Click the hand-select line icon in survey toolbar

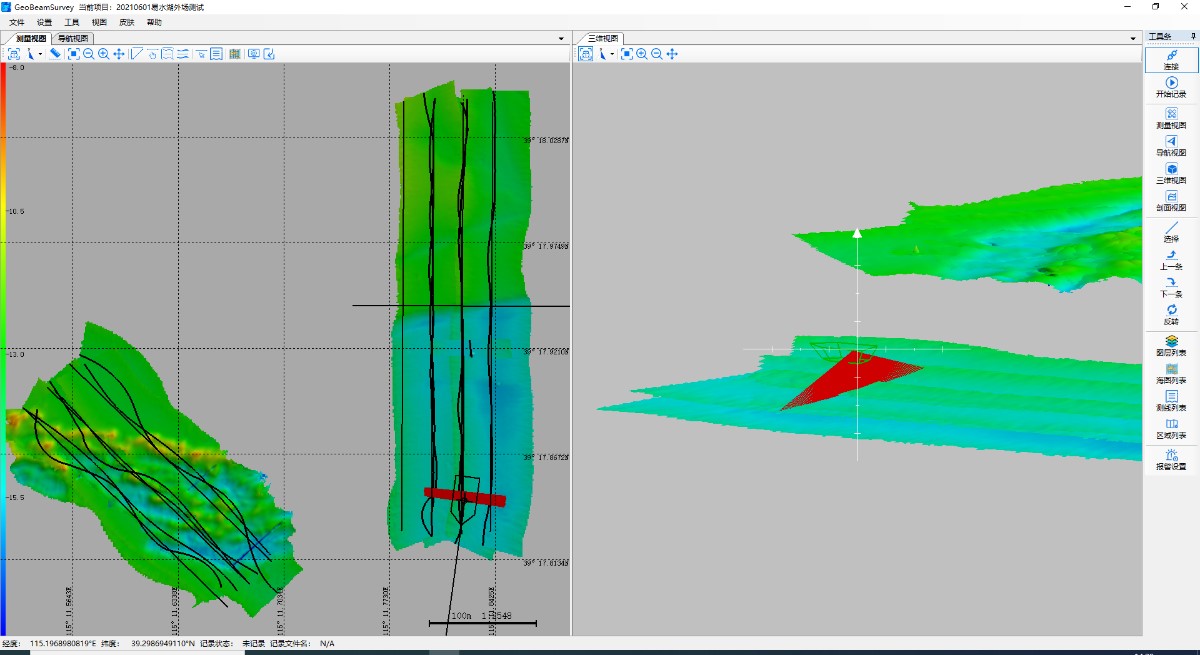click(152, 54)
